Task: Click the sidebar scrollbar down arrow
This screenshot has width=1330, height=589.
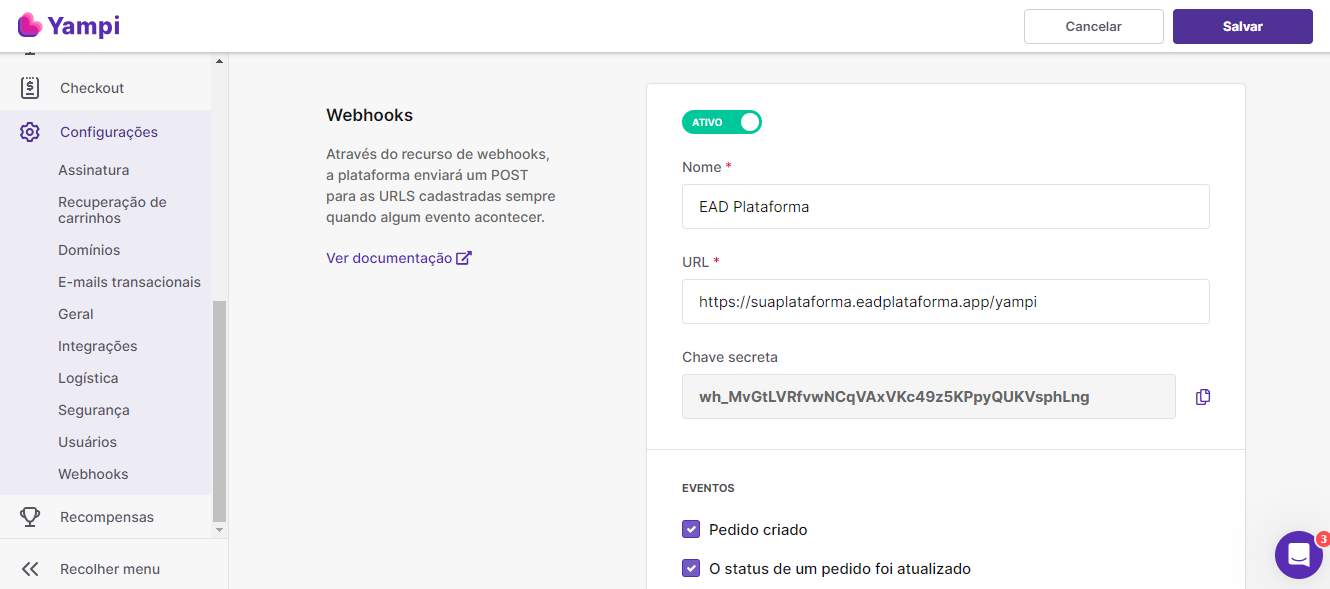Action: (x=220, y=530)
